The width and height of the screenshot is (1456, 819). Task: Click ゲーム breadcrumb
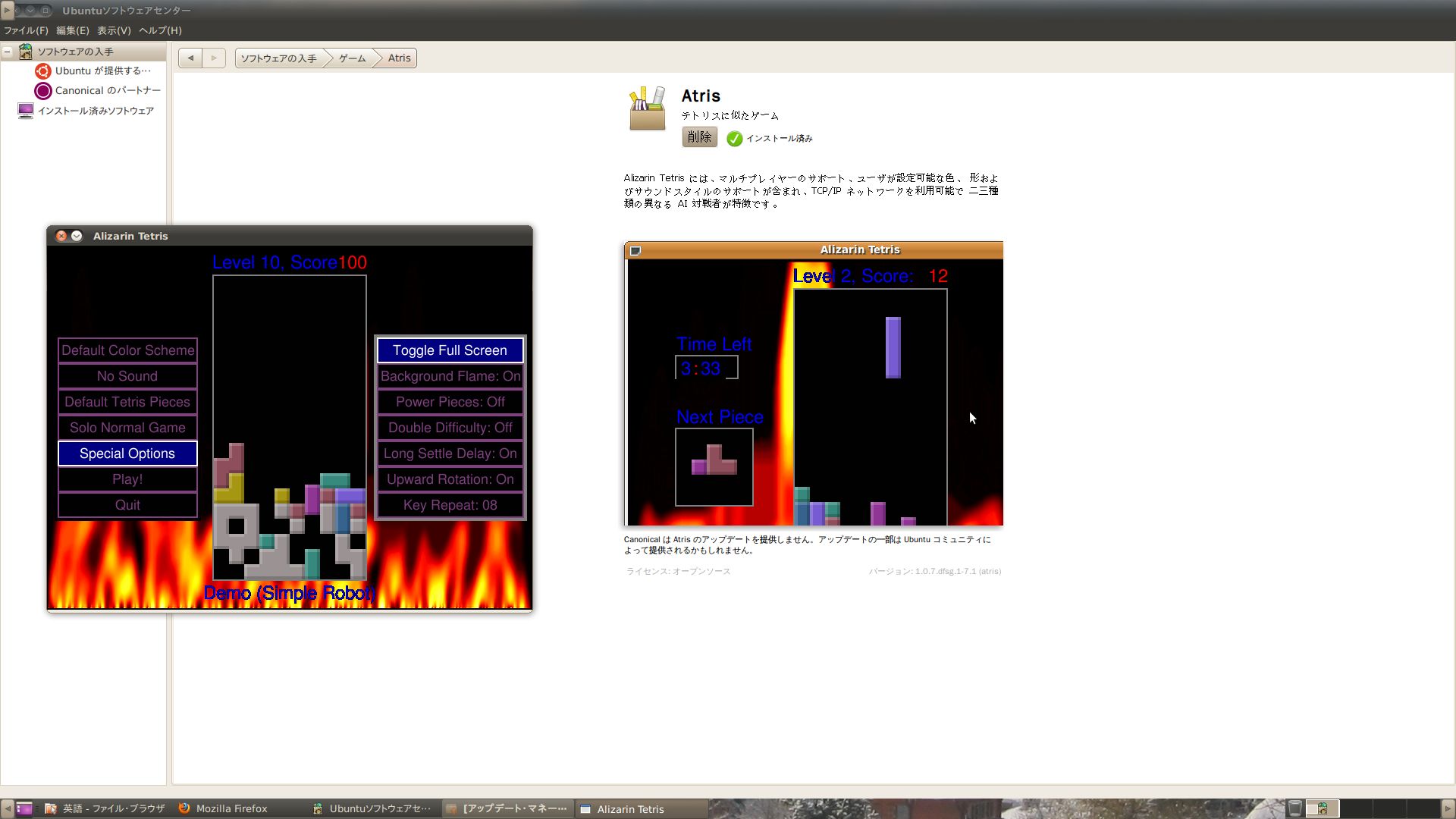click(352, 58)
